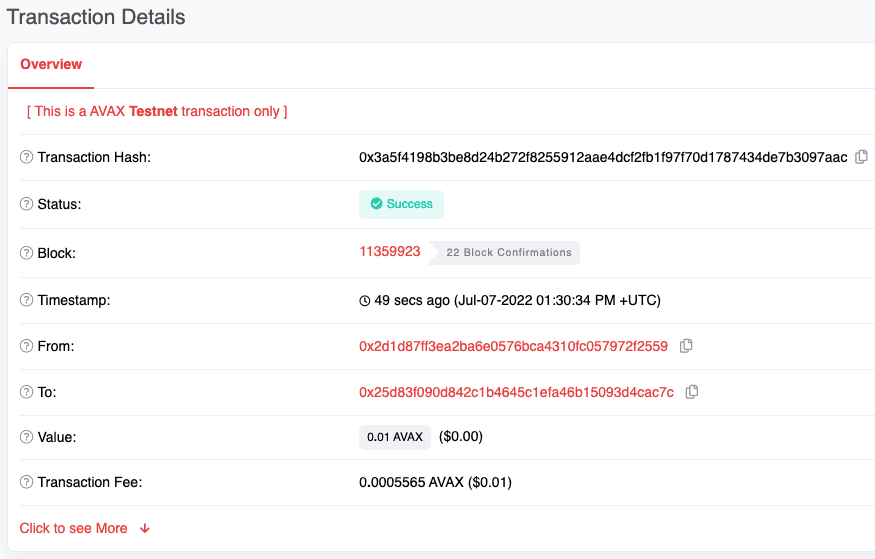Click help icon beside Transaction Hash

coord(27,158)
